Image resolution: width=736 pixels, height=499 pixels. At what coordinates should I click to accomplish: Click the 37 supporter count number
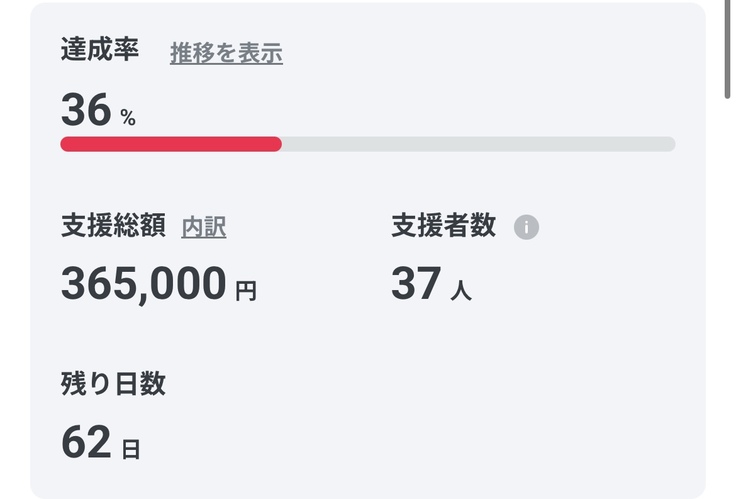(416, 284)
